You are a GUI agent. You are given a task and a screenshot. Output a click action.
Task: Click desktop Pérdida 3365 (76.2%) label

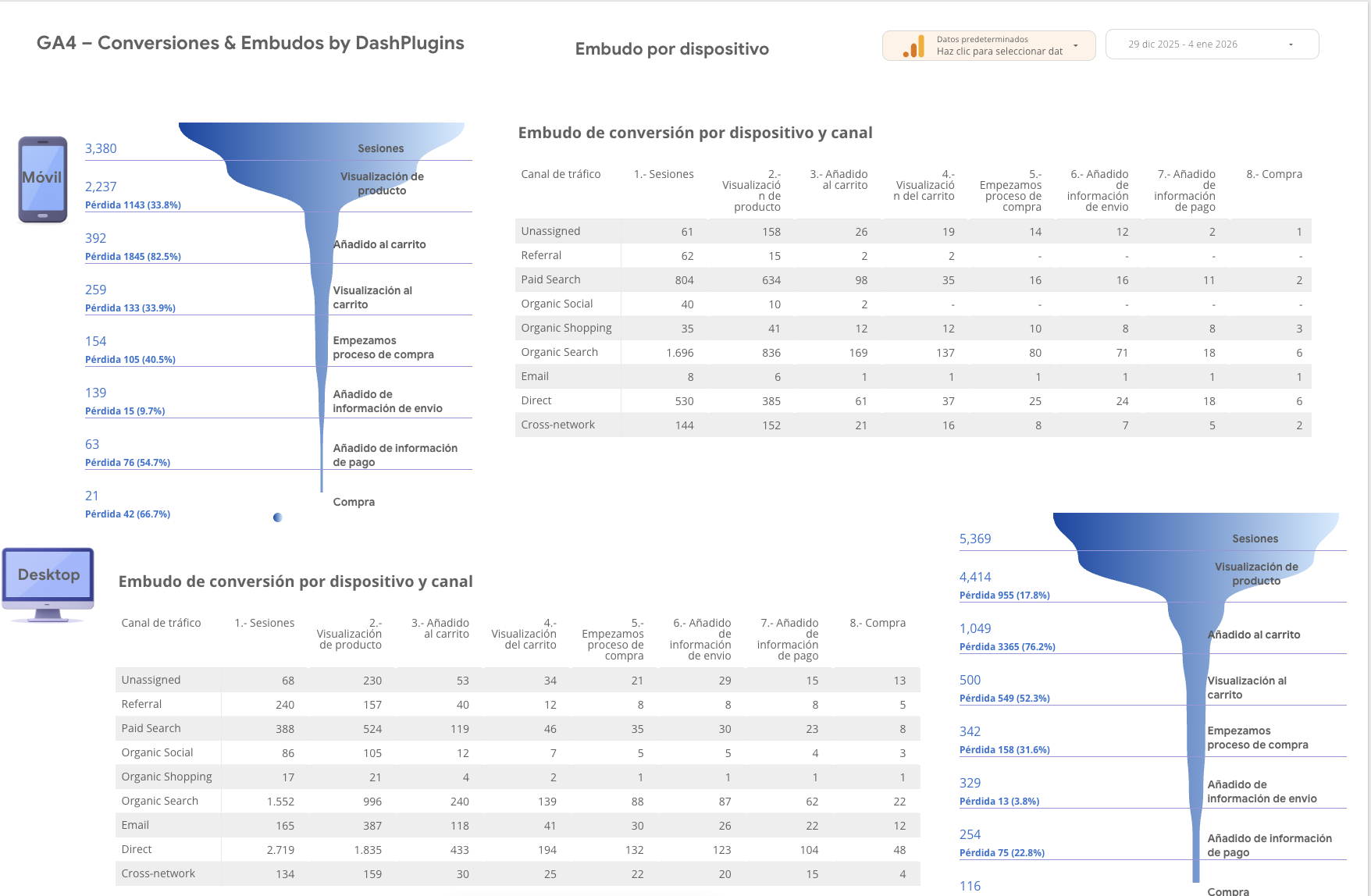click(1007, 646)
